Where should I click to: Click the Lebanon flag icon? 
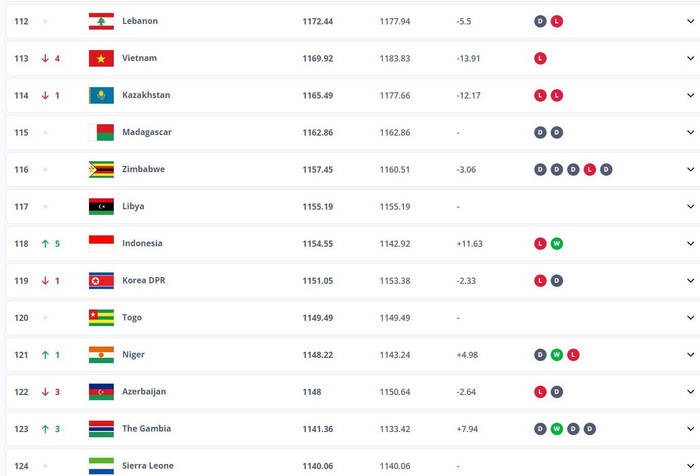[101, 21]
